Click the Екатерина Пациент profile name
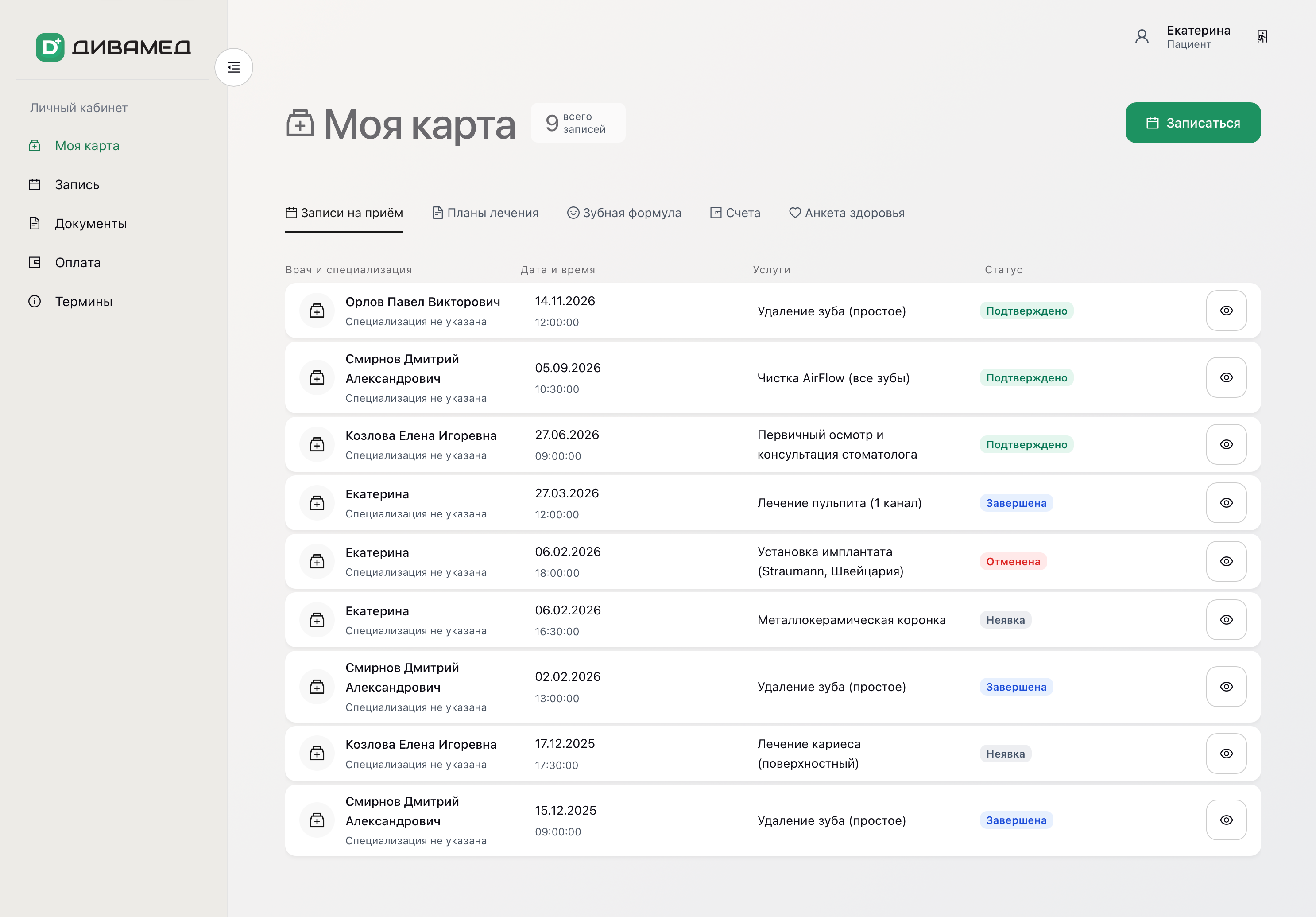This screenshot has width=1316, height=917. pos(1199,37)
